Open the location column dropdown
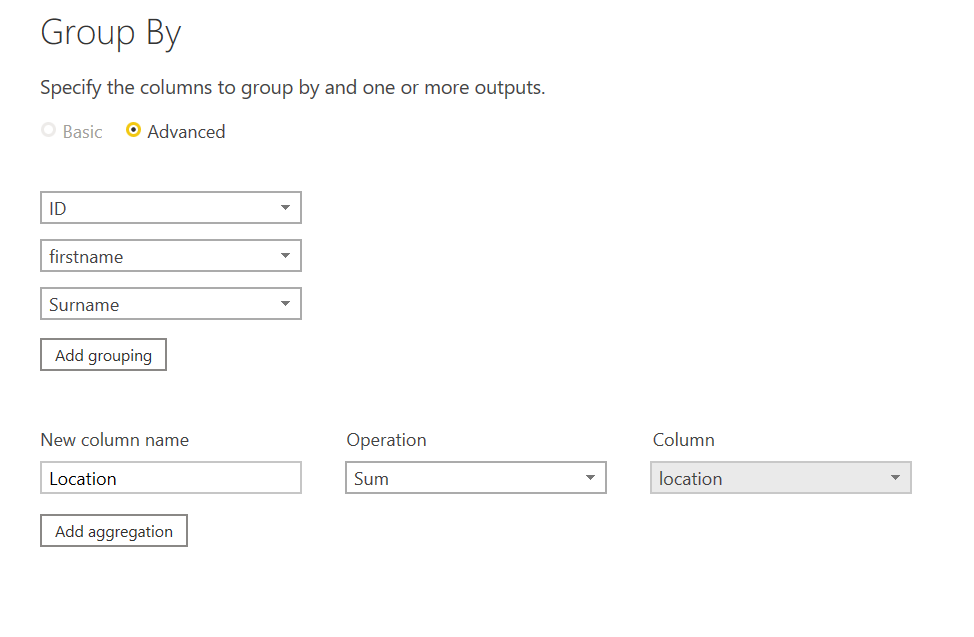This screenshot has height=637, width=974. pos(781,478)
